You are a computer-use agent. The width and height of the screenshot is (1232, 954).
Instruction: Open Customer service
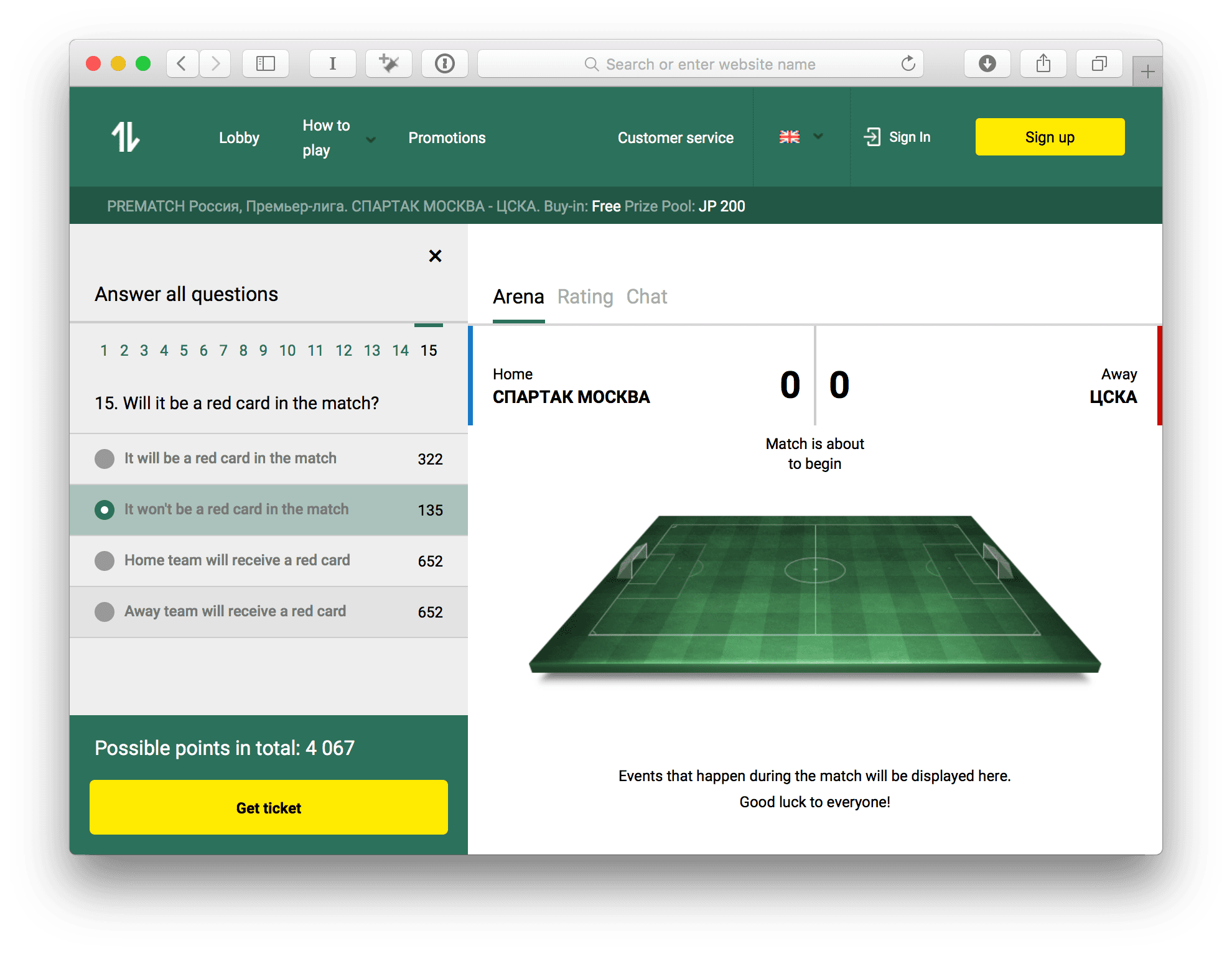(676, 138)
